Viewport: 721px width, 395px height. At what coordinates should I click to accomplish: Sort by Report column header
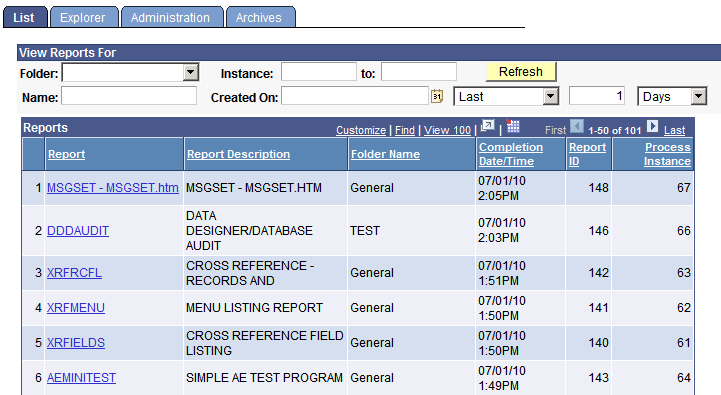click(x=67, y=154)
